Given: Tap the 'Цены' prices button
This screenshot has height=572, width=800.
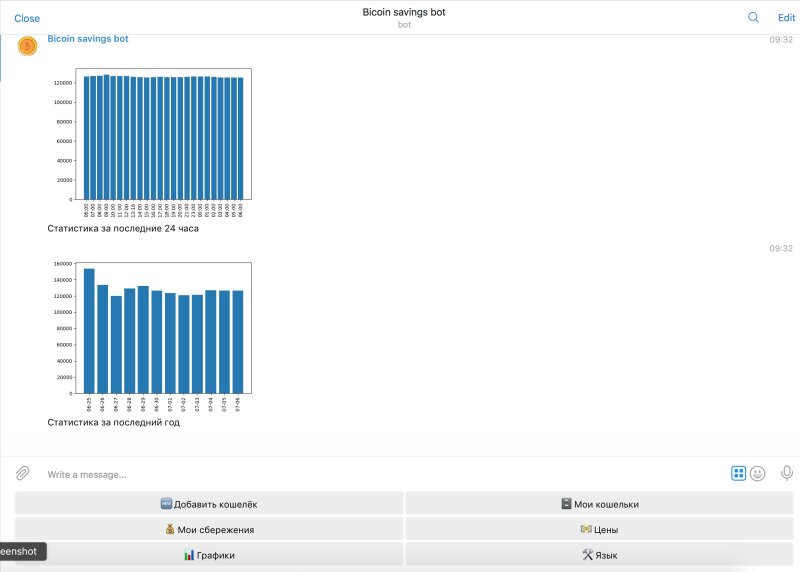Looking at the screenshot, I should [599, 529].
